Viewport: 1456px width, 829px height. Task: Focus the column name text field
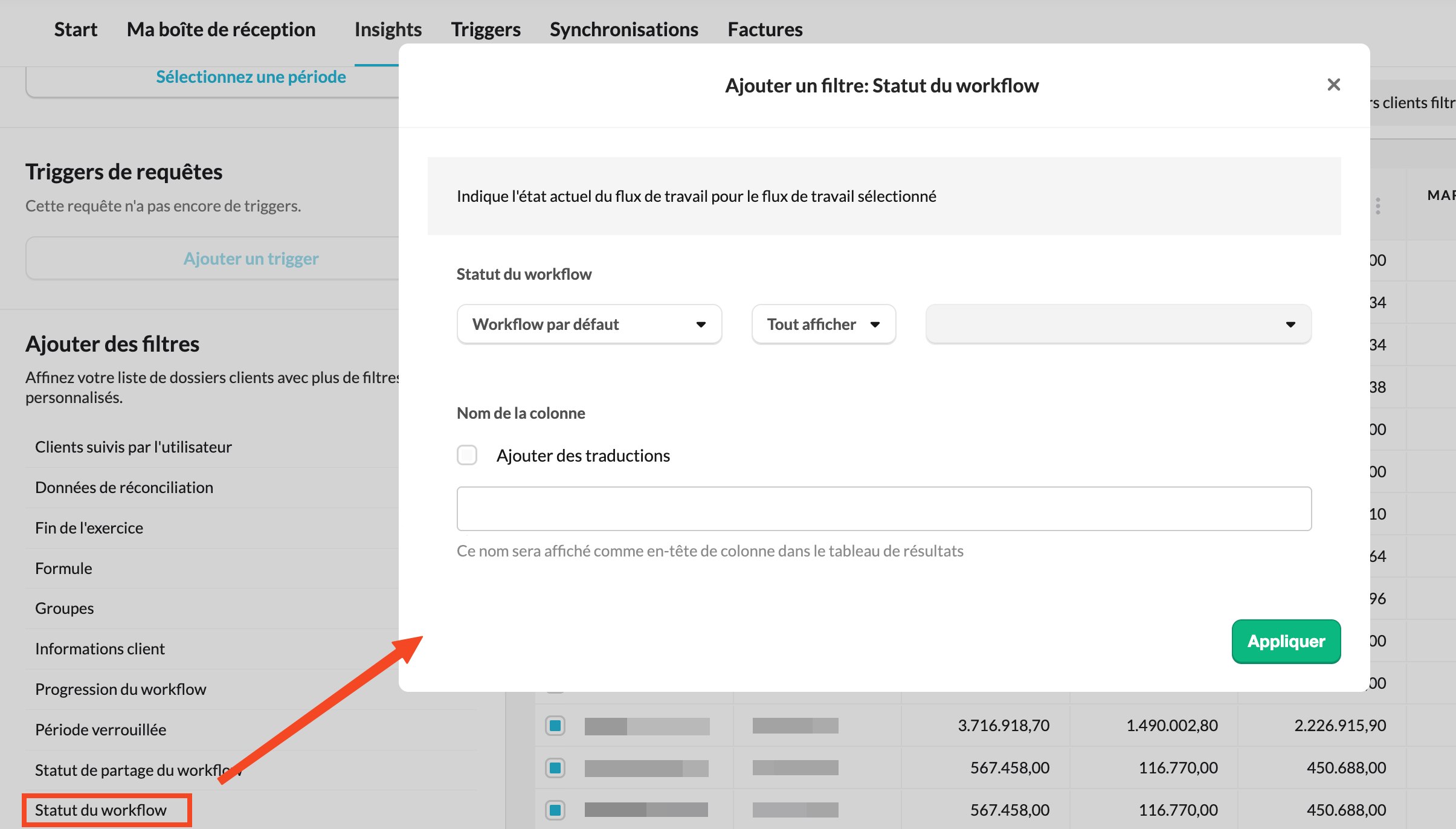click(x=883, y=509)
